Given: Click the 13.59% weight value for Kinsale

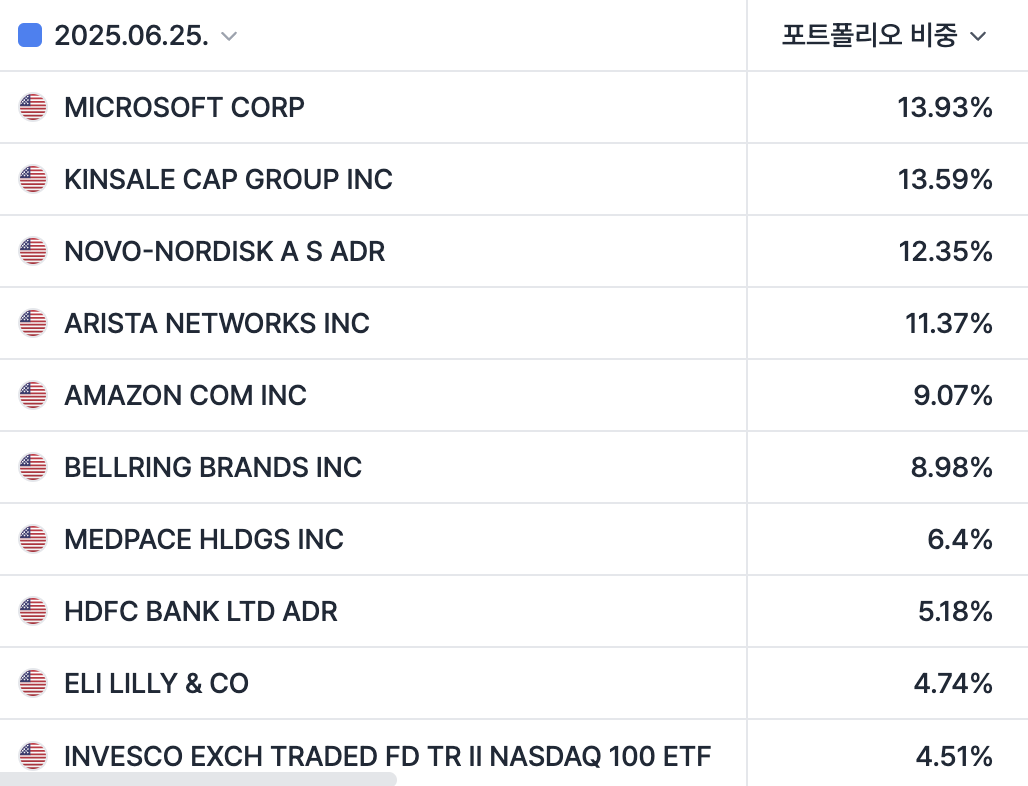Looking at the screenshot, I should 945,179.
